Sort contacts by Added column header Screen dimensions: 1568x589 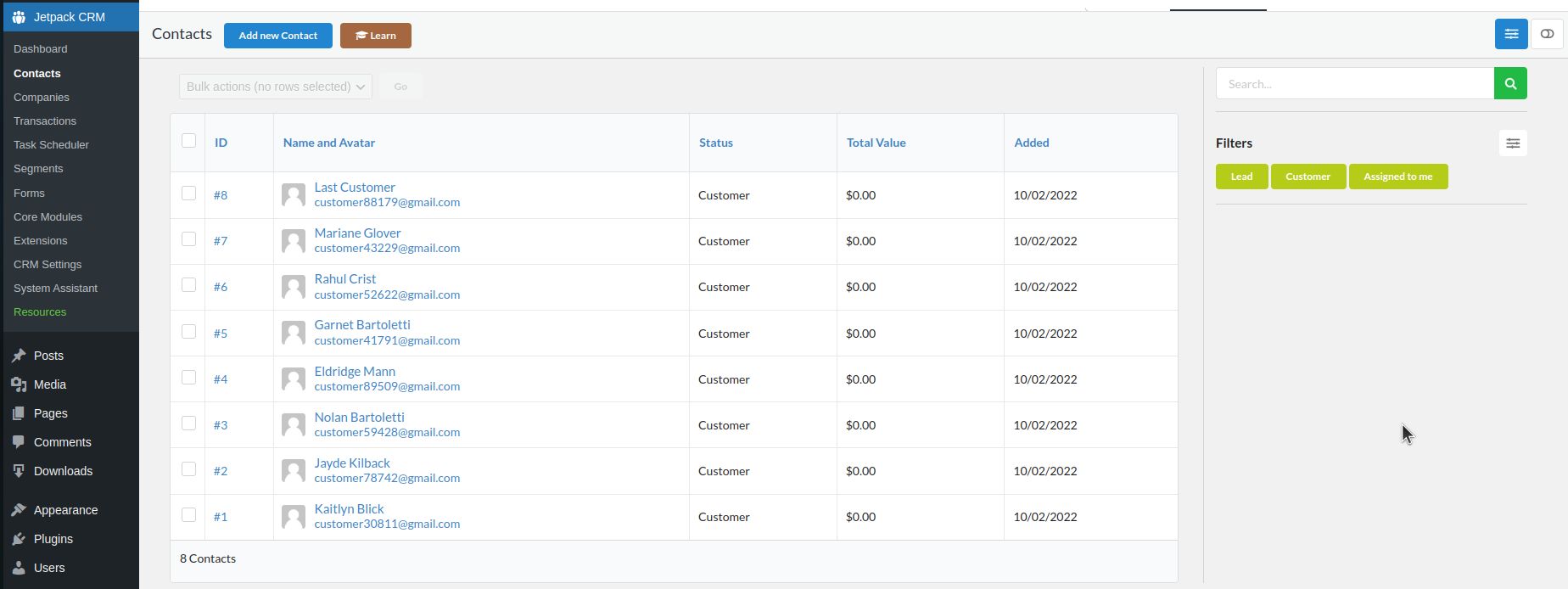pos(1031,143)
